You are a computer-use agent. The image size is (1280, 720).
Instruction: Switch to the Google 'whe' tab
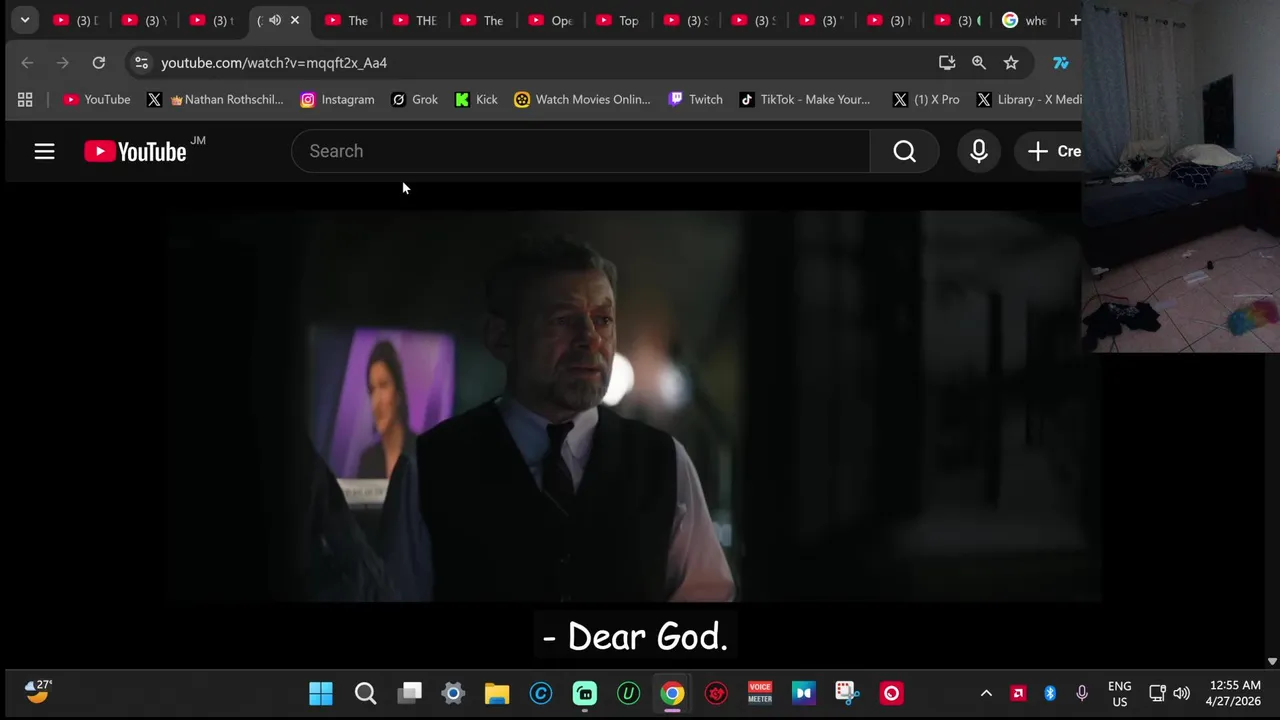1024,20
